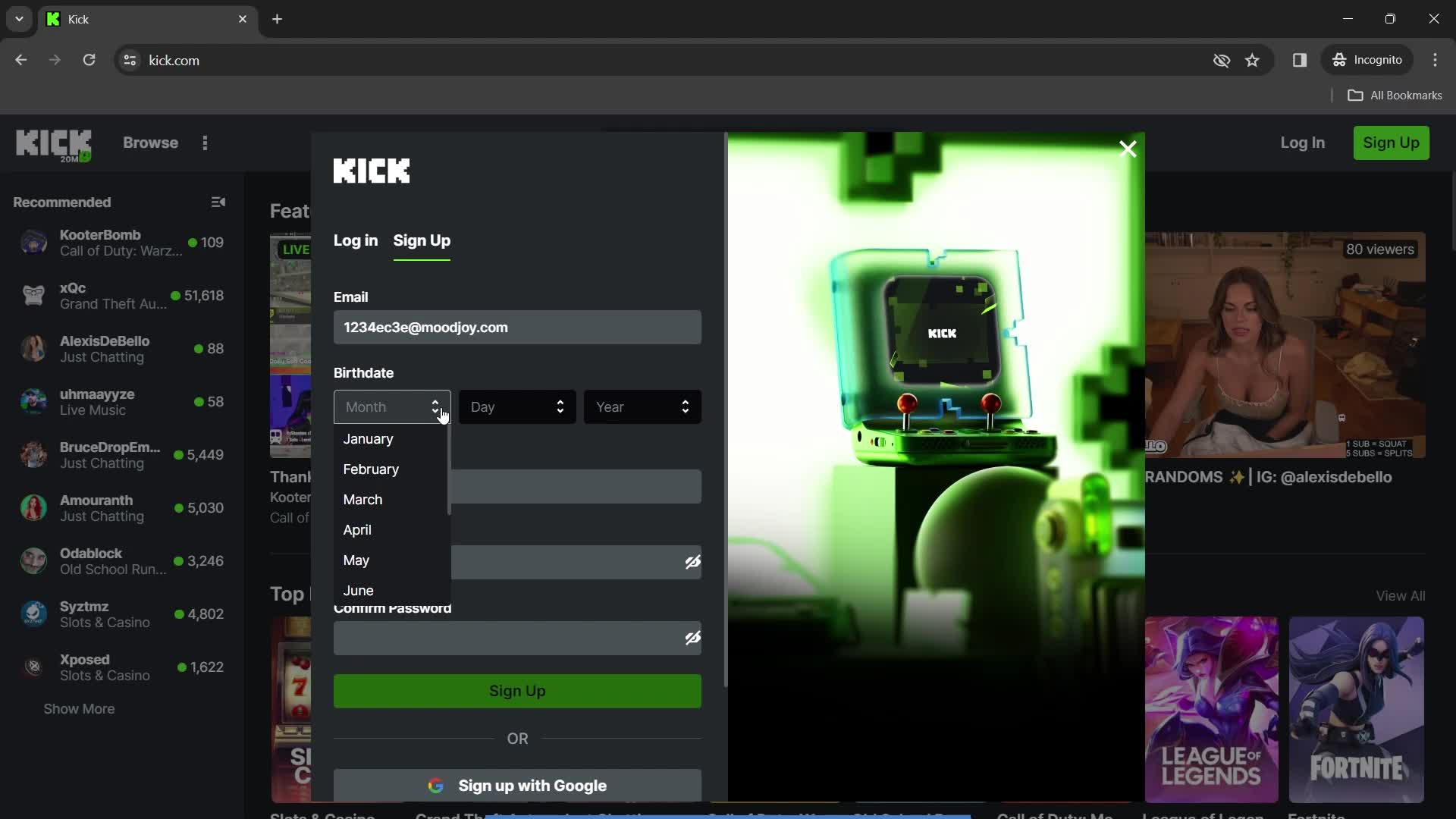Click the Kick logo icon
Screen dimensions: 1456x819
pos(54,142)
